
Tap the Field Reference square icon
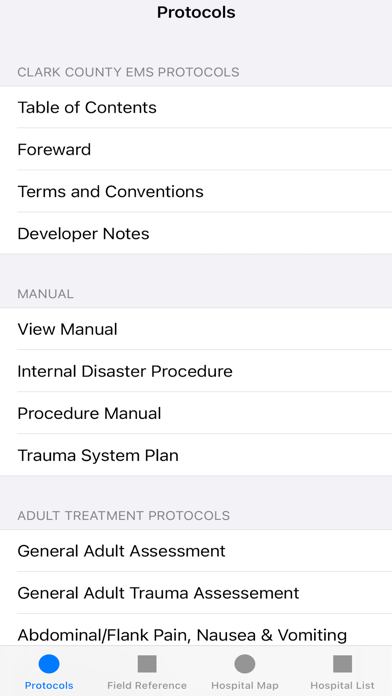(147, 664)
